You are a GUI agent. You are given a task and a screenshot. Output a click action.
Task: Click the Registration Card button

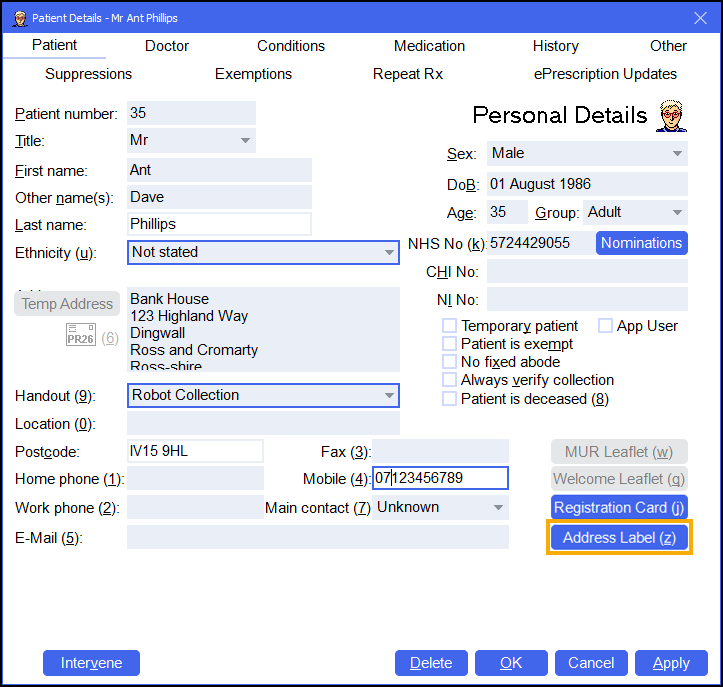click(x=619, y=508)
